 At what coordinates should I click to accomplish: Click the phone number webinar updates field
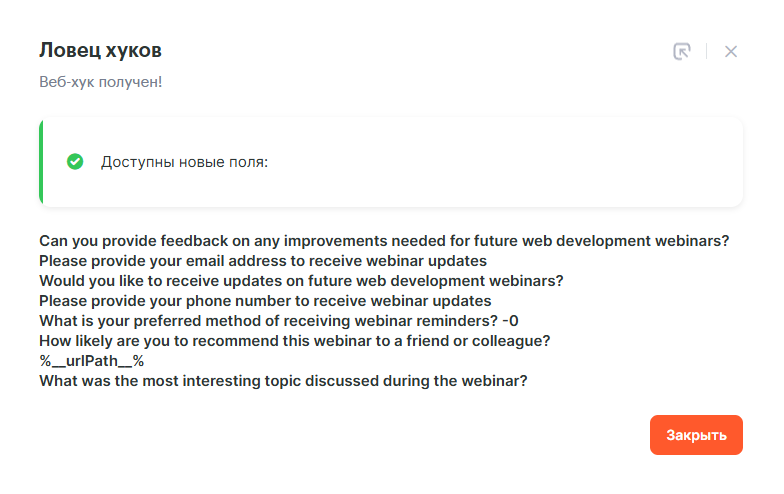point(265,301)
